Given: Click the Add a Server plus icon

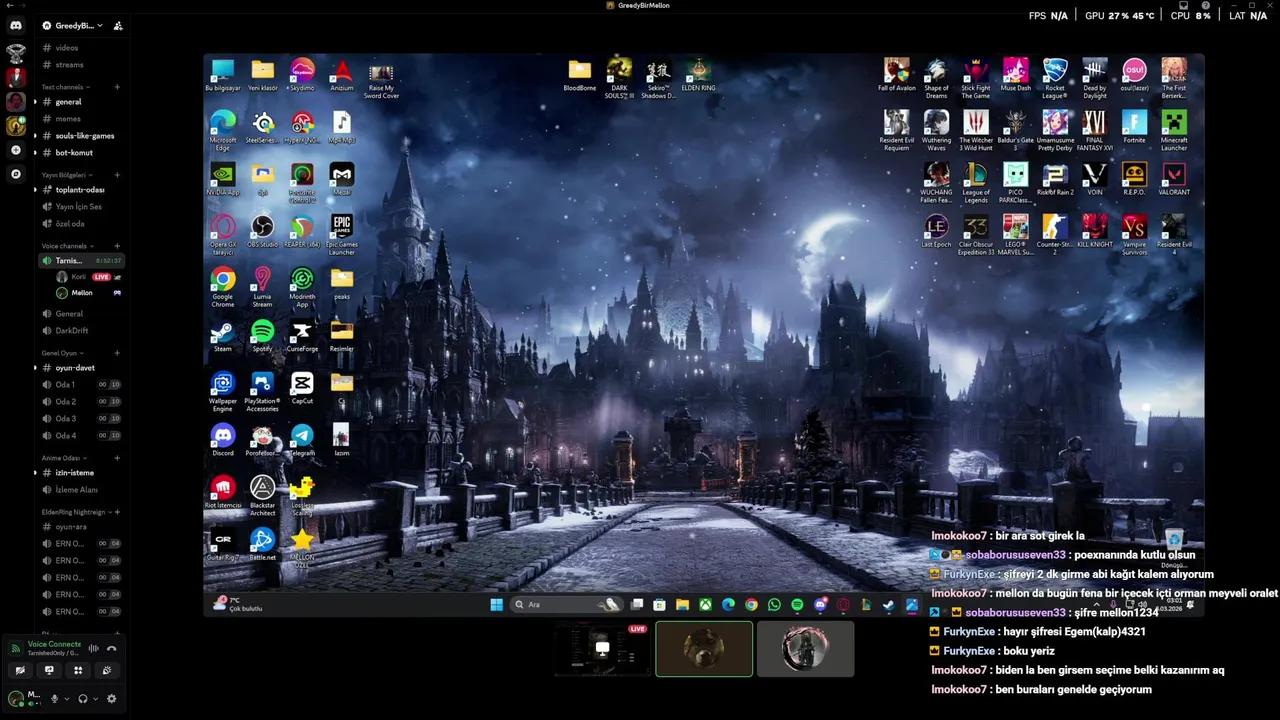Looking at the screenshot, I should (x=15, y=150).
